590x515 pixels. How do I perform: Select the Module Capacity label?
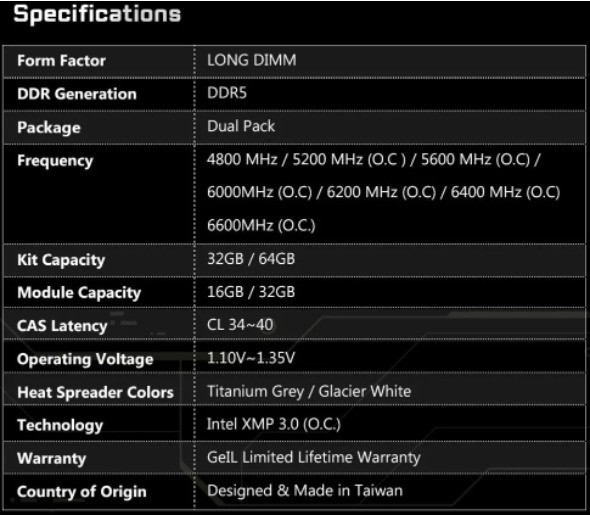[x=79, y=293]
